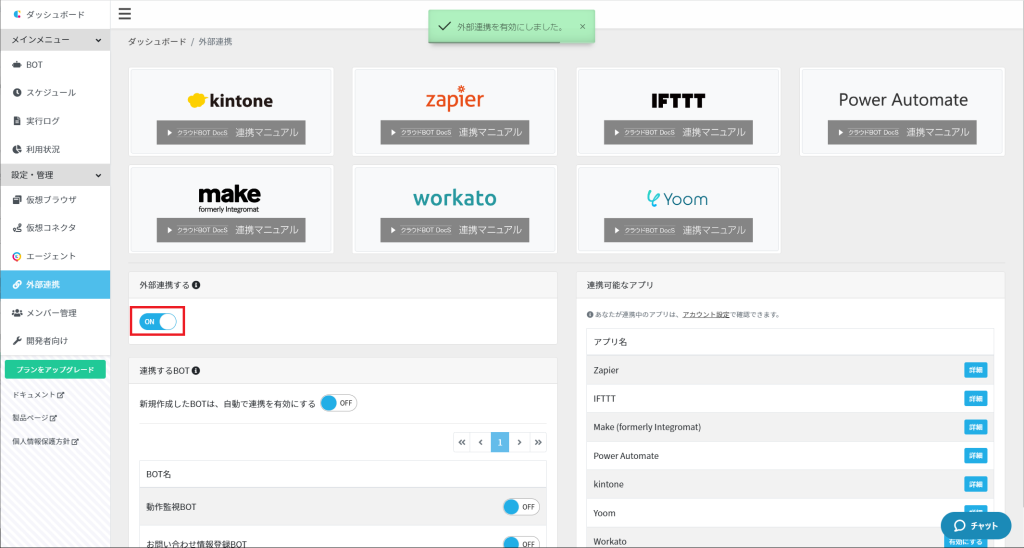
Task: Open 仮想ブラウザ in the sidebar
Action: 56,200
